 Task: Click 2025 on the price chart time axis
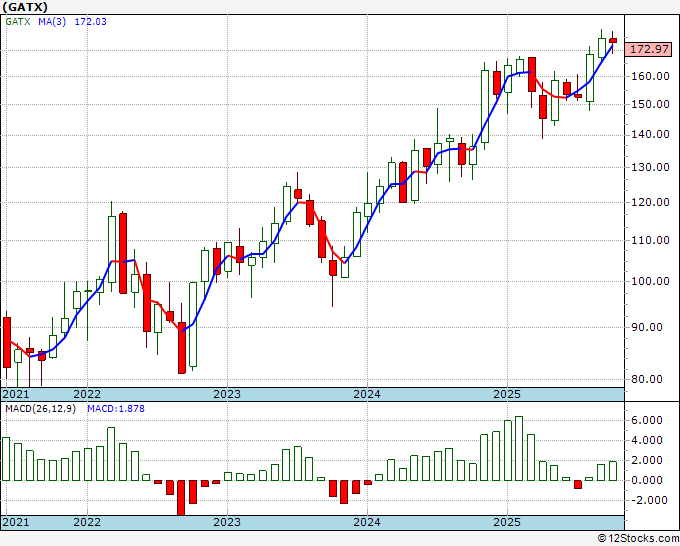(x=507, y=394)
